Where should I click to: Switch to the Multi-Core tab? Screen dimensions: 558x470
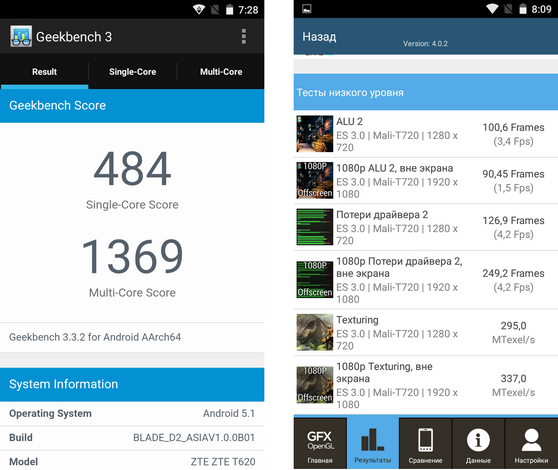221,72
